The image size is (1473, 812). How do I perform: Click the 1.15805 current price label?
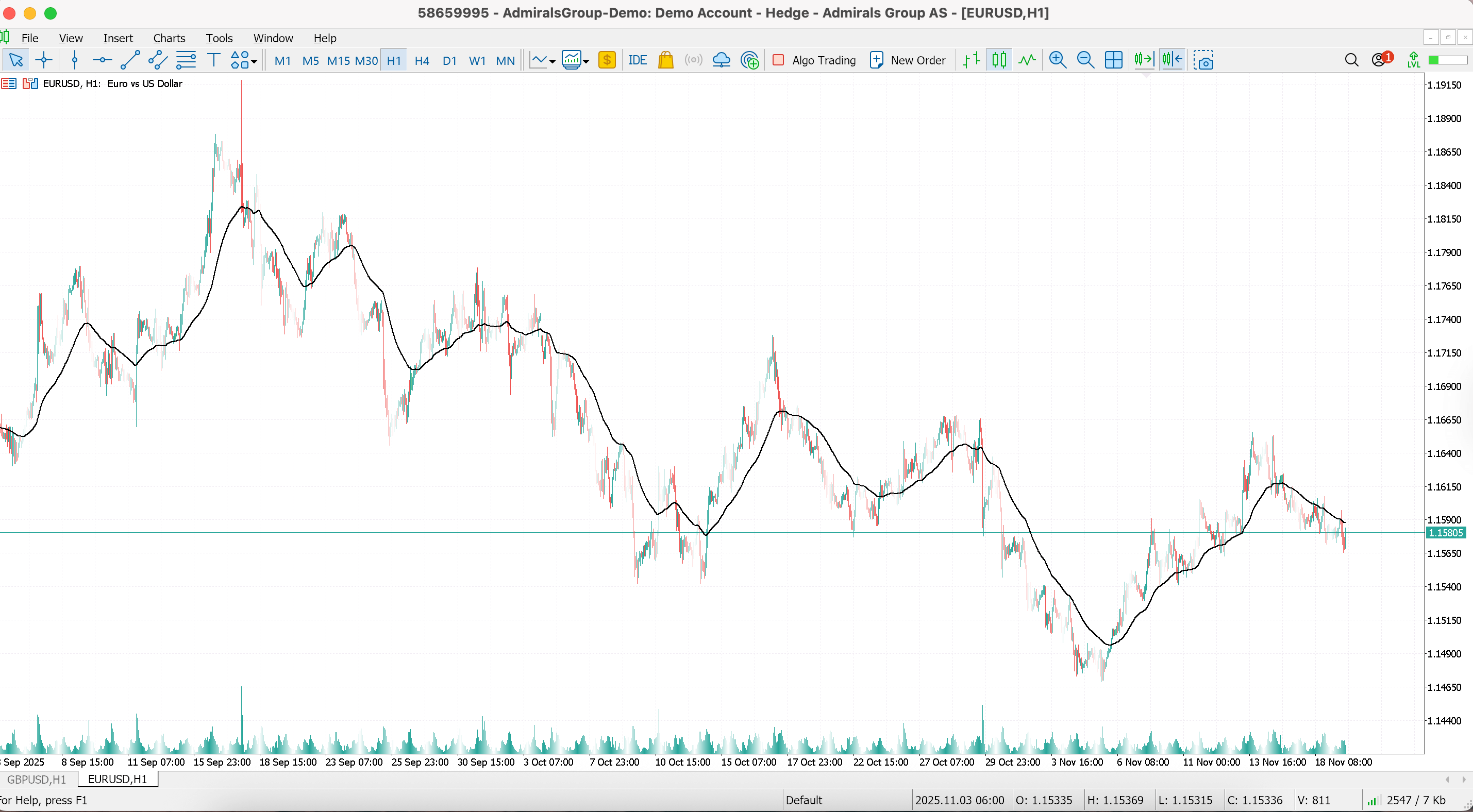[1445, 533]
